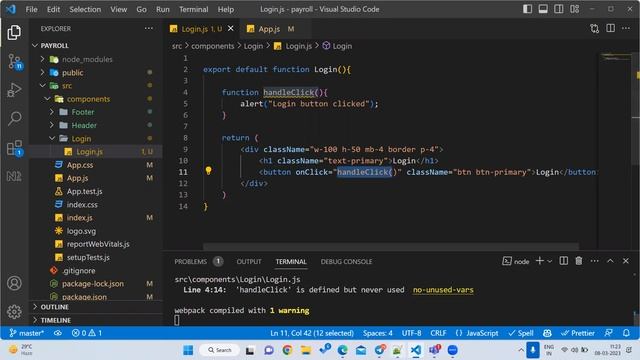Screen dimensions: 640x360
Task: Maximize the terminal panel with up chevron
Action: pyautogui.click(x=610, y=261)
